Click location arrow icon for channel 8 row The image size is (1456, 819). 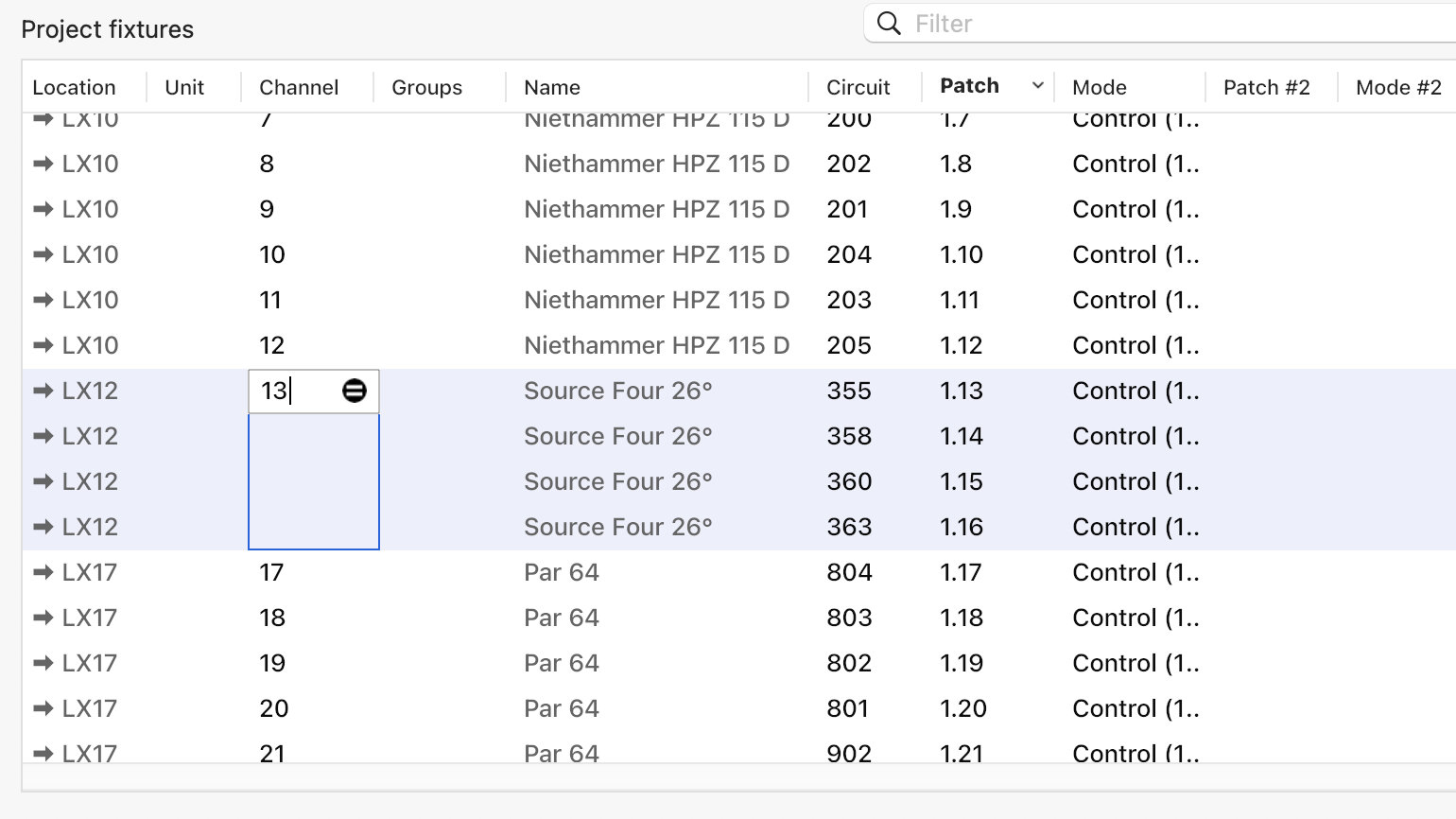click(x=43, y=164)
